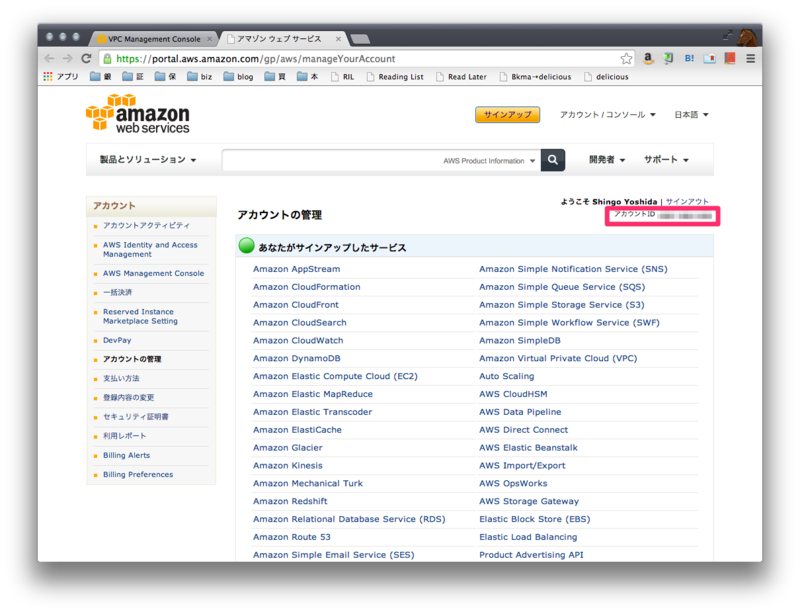Open Amazon Simple Storage Service (S3)

(562, 305)
